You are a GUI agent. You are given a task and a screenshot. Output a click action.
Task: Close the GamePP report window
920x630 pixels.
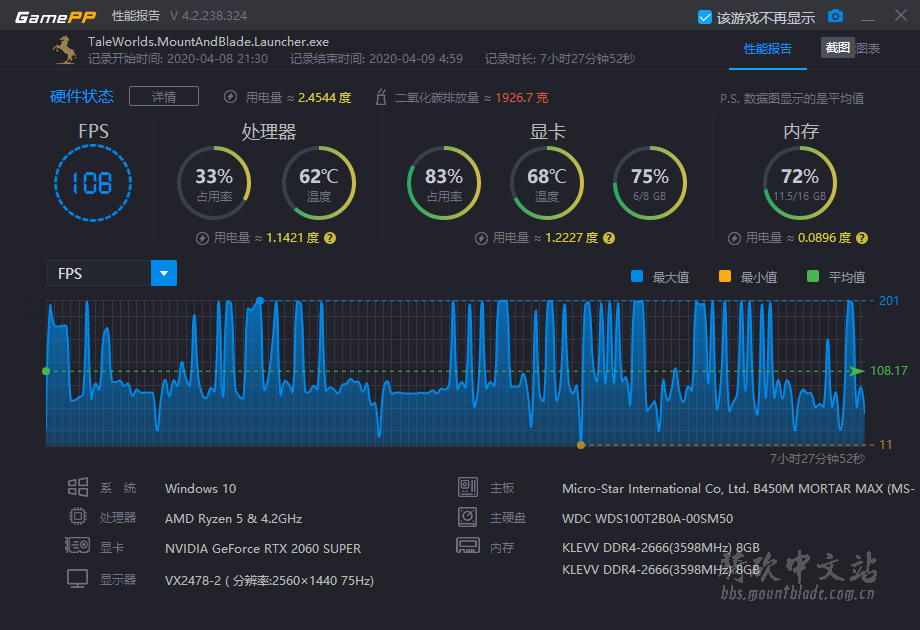pyautogui.click(x=901, y=15)
